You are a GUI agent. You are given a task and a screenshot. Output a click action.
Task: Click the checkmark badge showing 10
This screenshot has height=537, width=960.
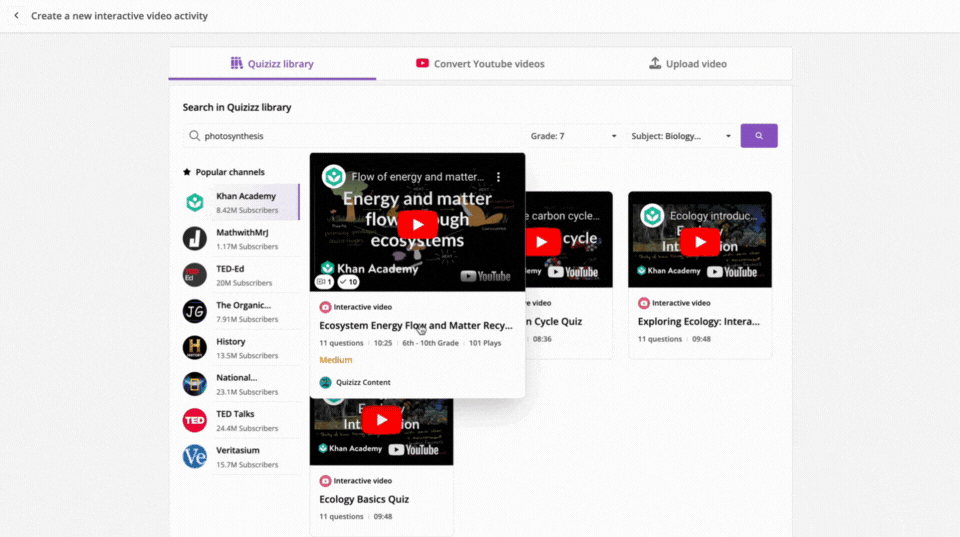[x=348, y=282]
